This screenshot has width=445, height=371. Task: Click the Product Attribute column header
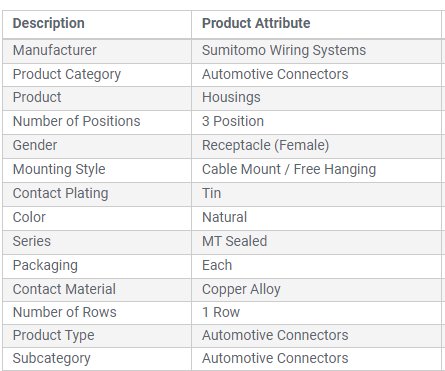[256, 23]
